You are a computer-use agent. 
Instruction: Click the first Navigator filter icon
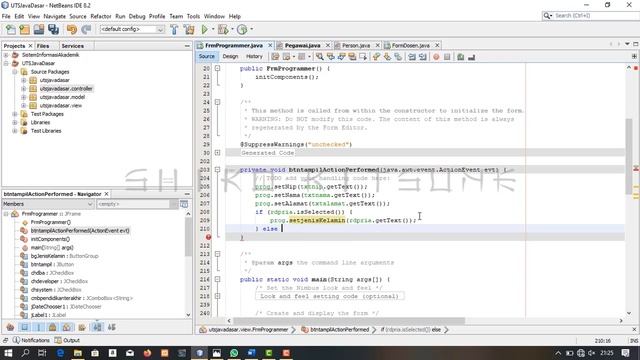point(10,327)
